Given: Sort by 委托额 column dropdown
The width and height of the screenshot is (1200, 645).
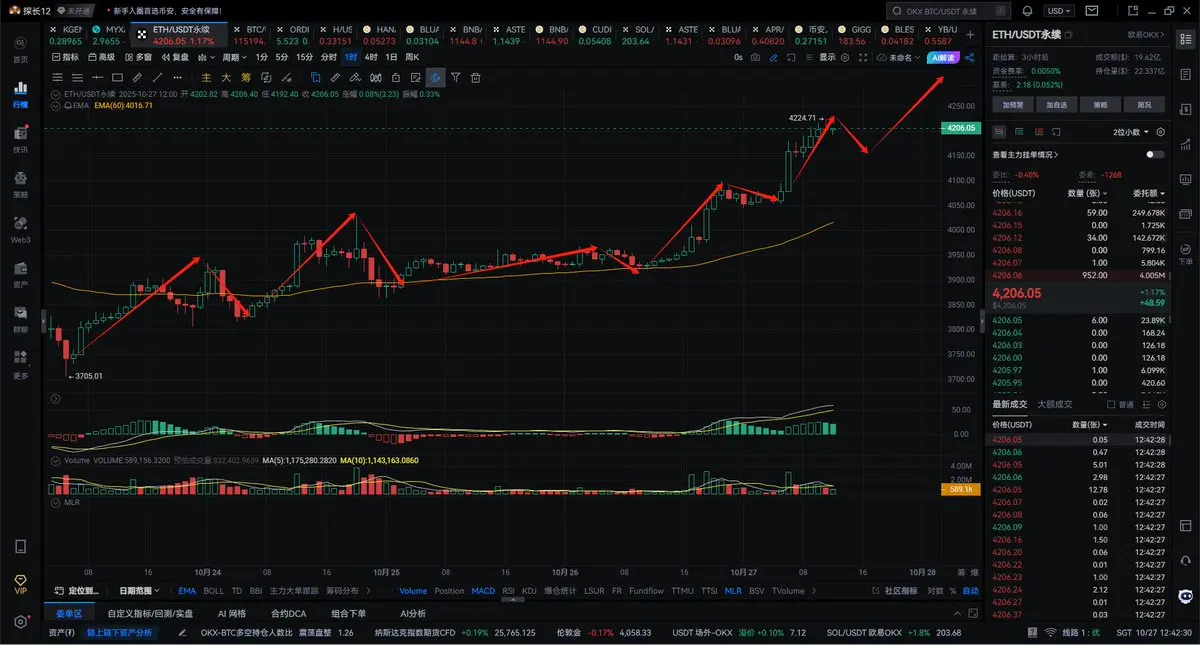Looking at the screenshot, I should pos(1148,193).
